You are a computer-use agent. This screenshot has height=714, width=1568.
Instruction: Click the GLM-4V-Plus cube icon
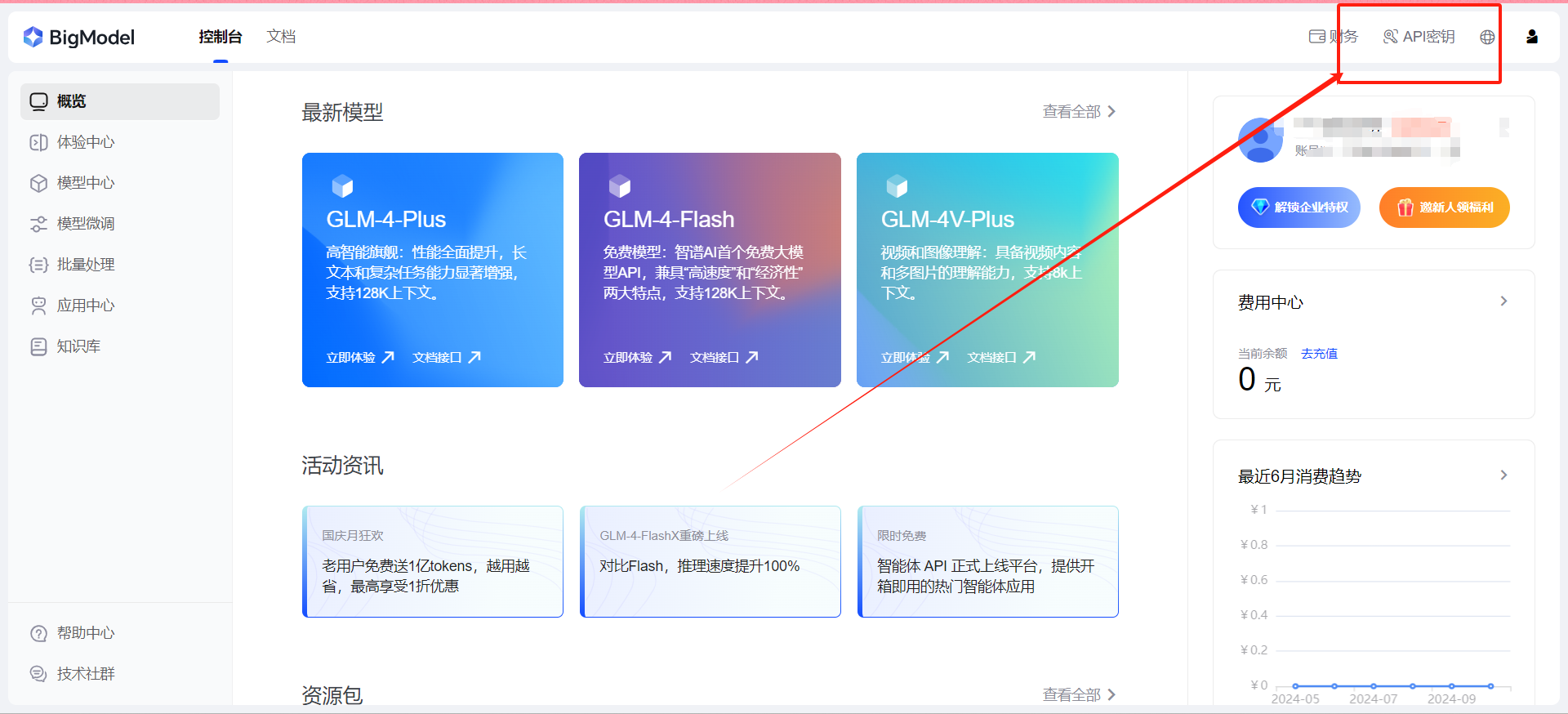(x=897, y=186)
